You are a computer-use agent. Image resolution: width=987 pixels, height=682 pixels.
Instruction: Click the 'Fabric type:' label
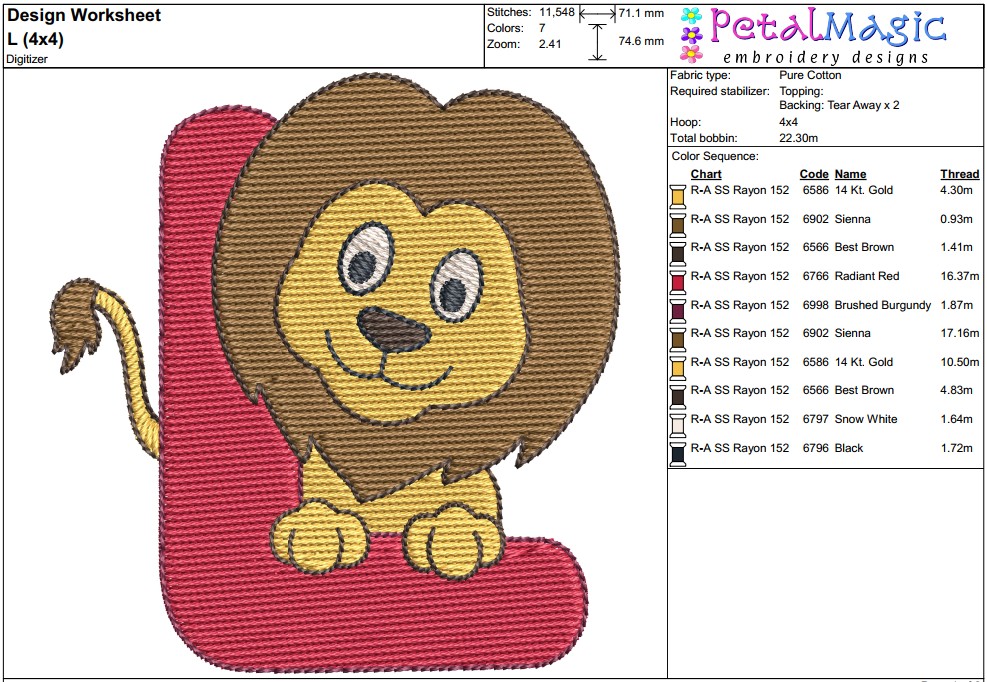(x=700, y=75)
